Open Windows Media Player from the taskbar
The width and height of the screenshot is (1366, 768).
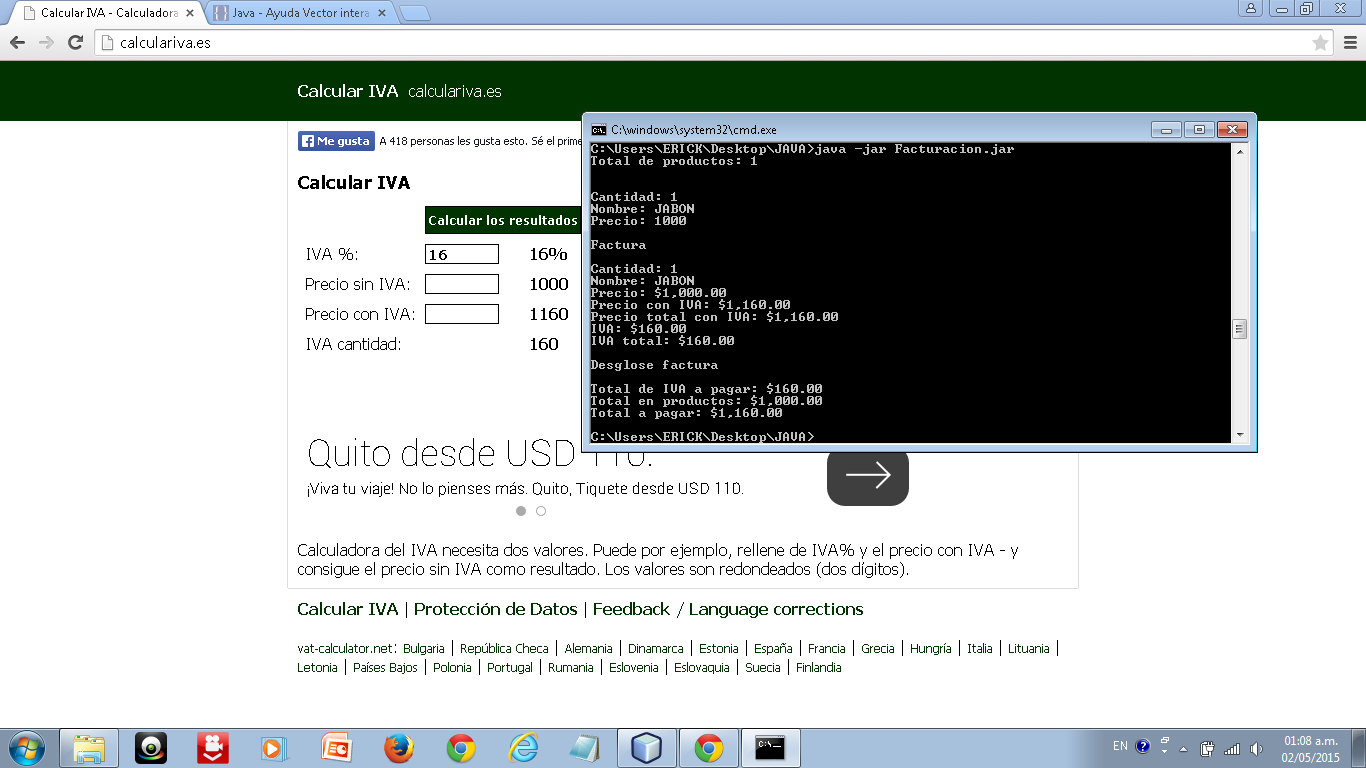273,748
